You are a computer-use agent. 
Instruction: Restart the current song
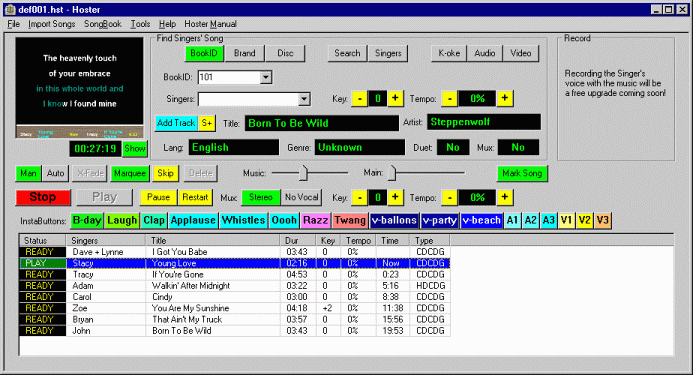pyautogui.click(x=195, y=197)
